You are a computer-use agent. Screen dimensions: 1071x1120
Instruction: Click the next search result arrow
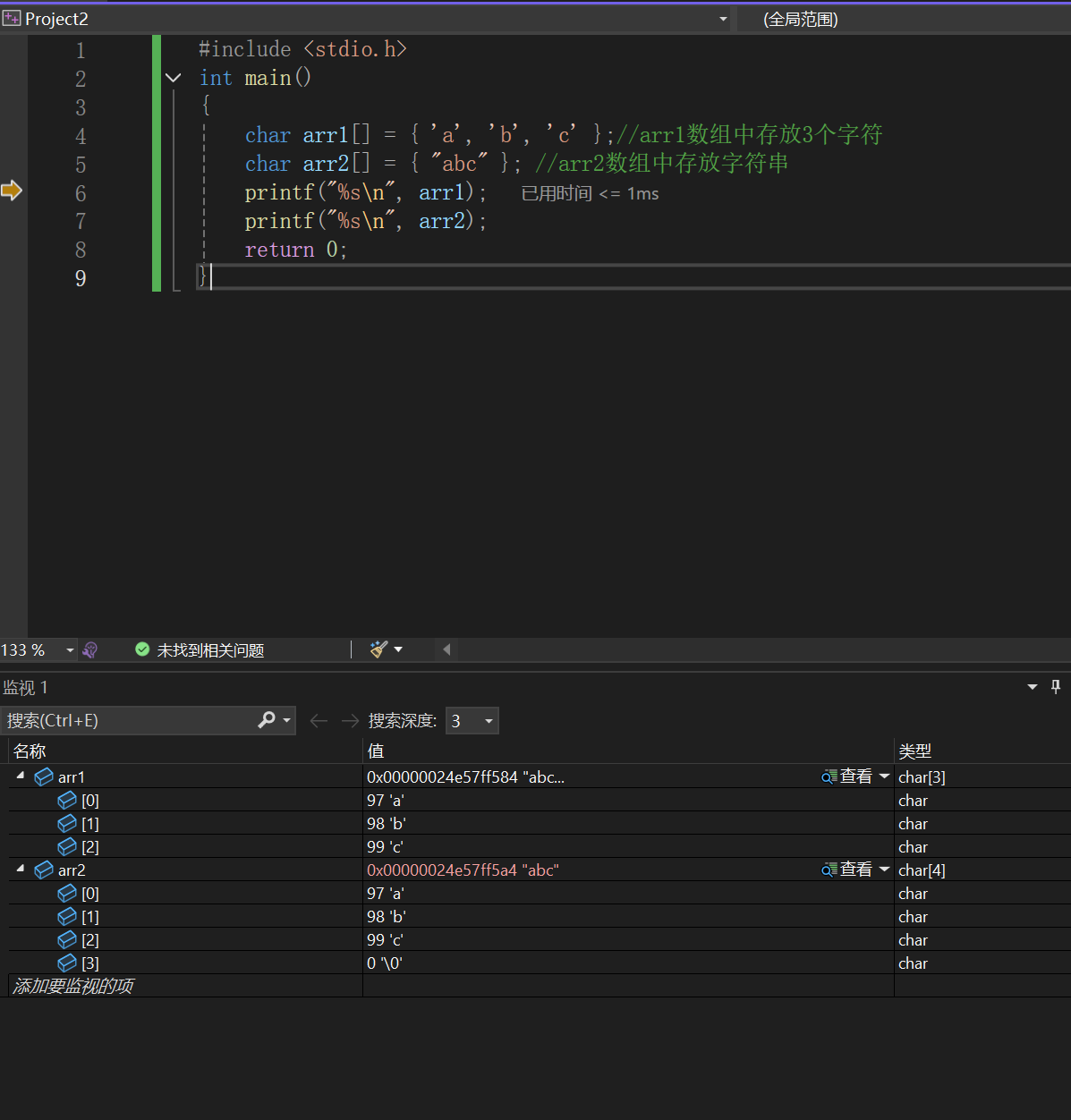[x=350, y=720]
